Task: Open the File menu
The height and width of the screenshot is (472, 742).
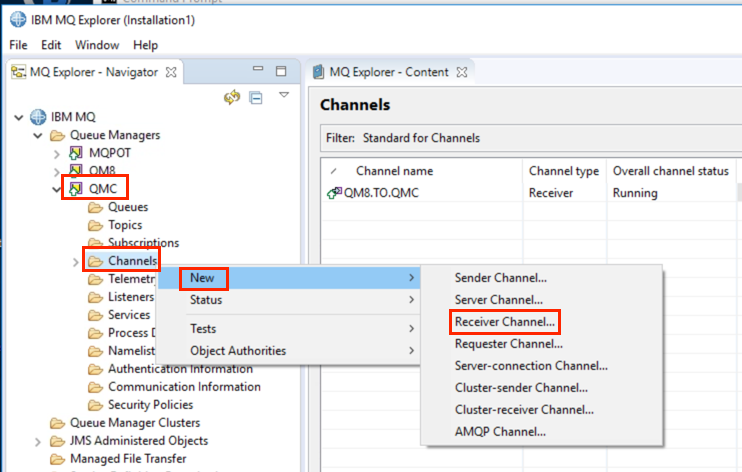Action: (x=18, y=45)
